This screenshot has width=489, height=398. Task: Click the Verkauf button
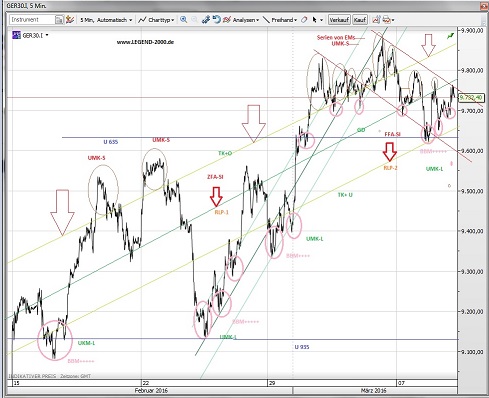coord(339,20)
